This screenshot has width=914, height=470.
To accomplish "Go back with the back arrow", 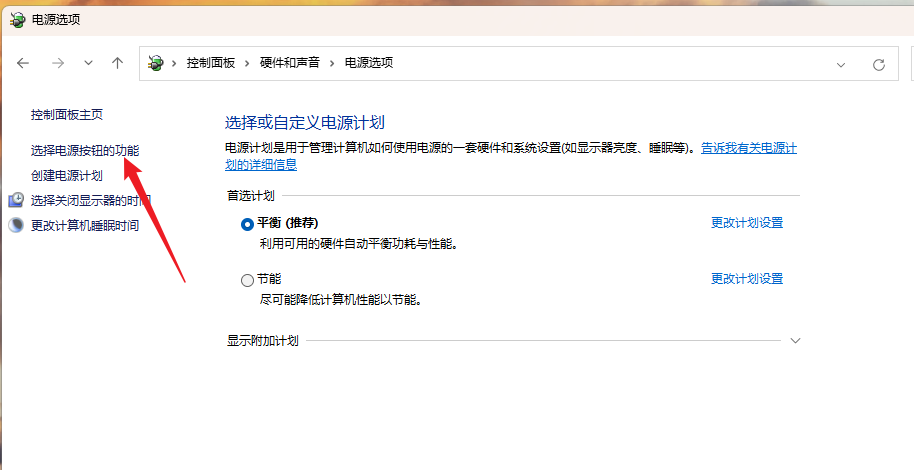I will 23,63.
